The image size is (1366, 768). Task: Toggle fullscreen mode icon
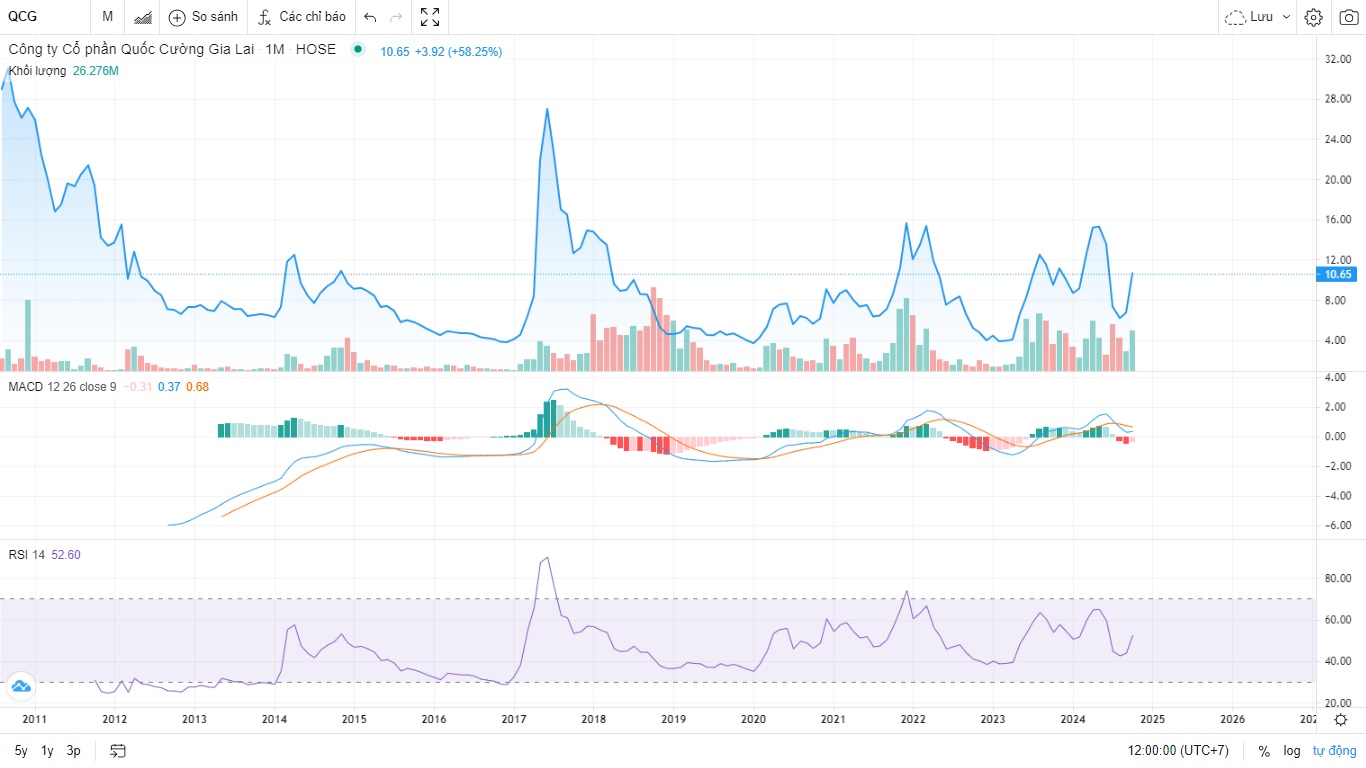430,17
